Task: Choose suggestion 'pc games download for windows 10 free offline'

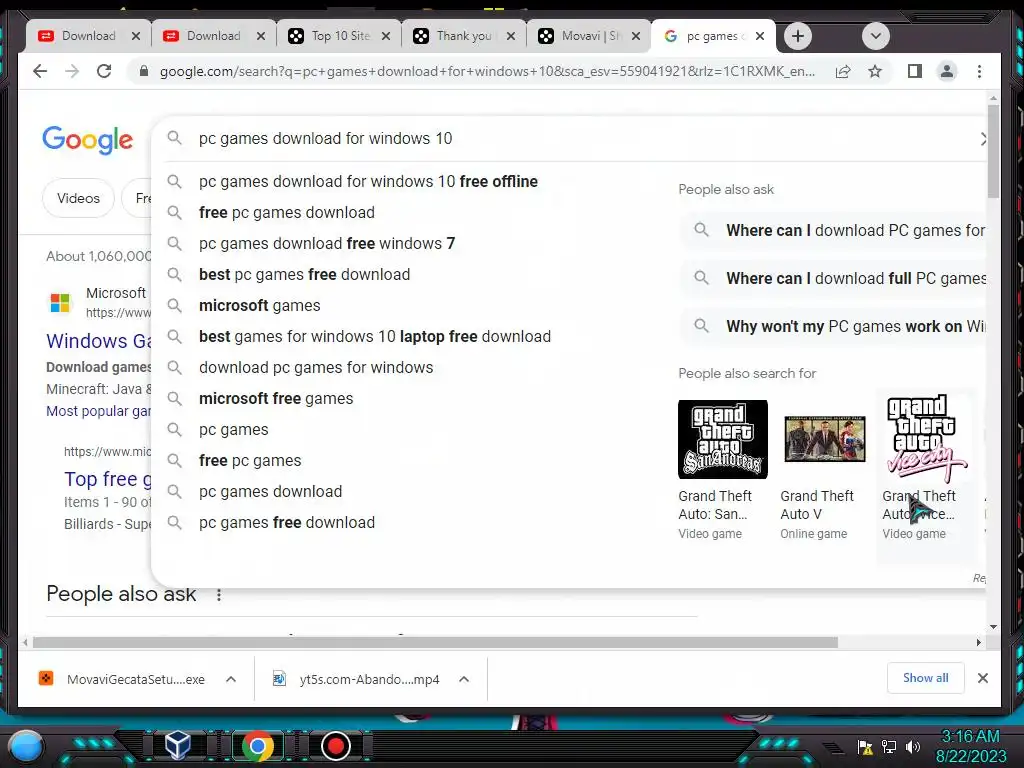Action: (368, 182)
